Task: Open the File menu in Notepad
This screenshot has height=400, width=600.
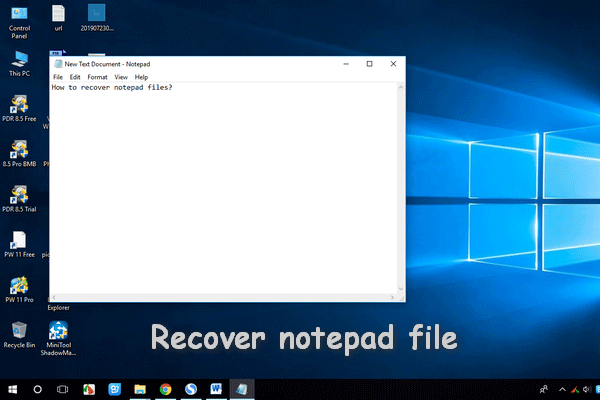Action: coord(57,77)
